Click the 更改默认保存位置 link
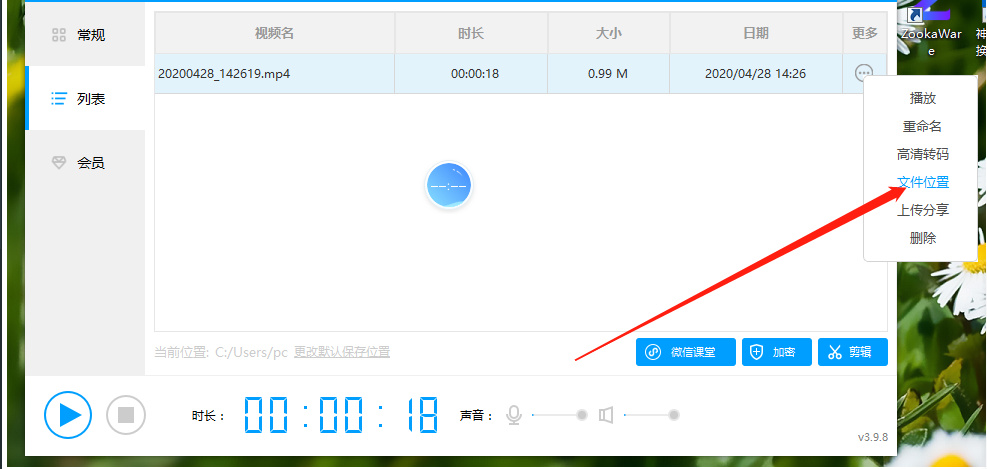 point(342,352)
